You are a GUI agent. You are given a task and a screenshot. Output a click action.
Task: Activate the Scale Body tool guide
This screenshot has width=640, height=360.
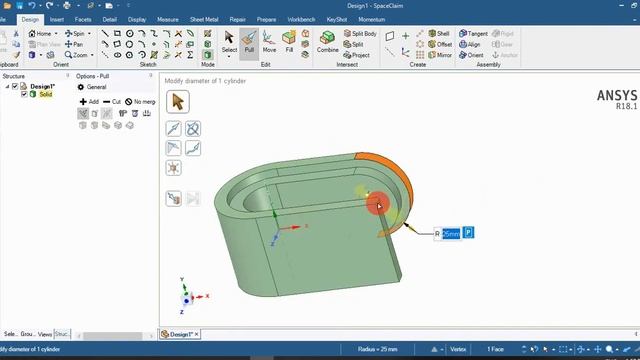[173, 168]
